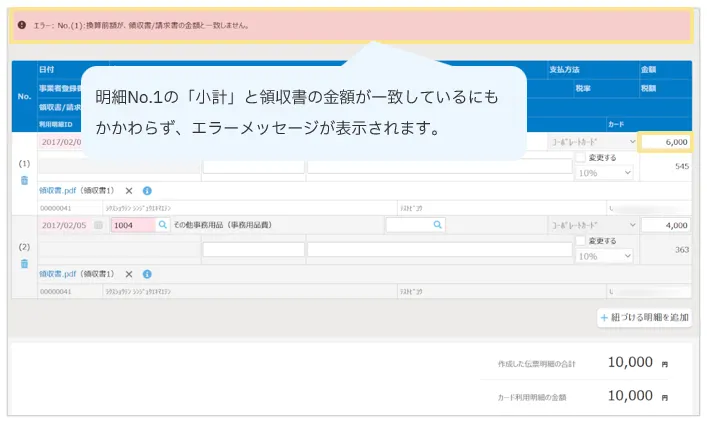Click search icon in row (2) lookup field
This screenshot has width=707, height=422.
click(x=436, y=226)
